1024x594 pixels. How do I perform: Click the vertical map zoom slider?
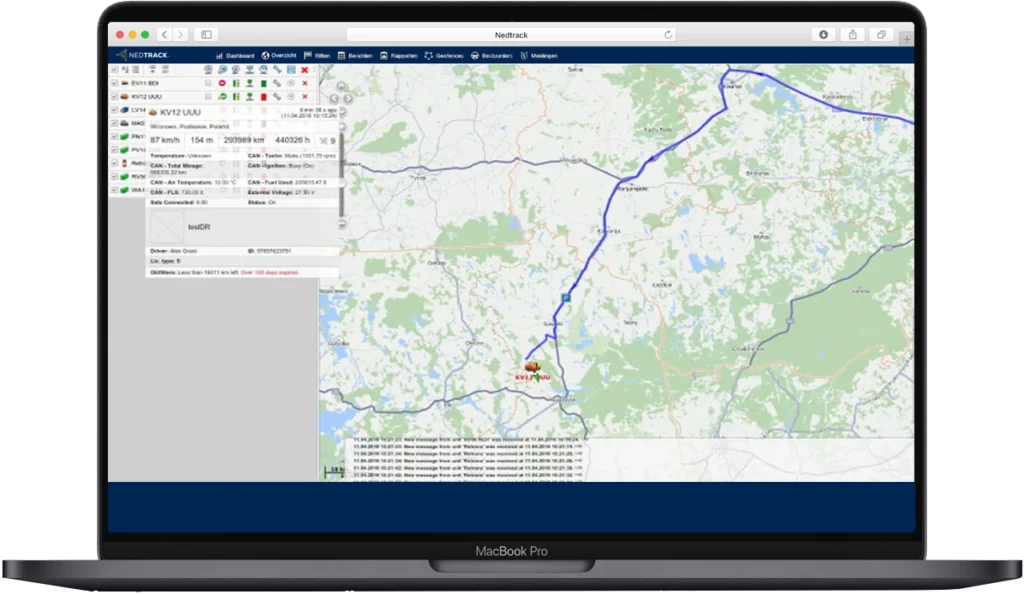[342, 173]
